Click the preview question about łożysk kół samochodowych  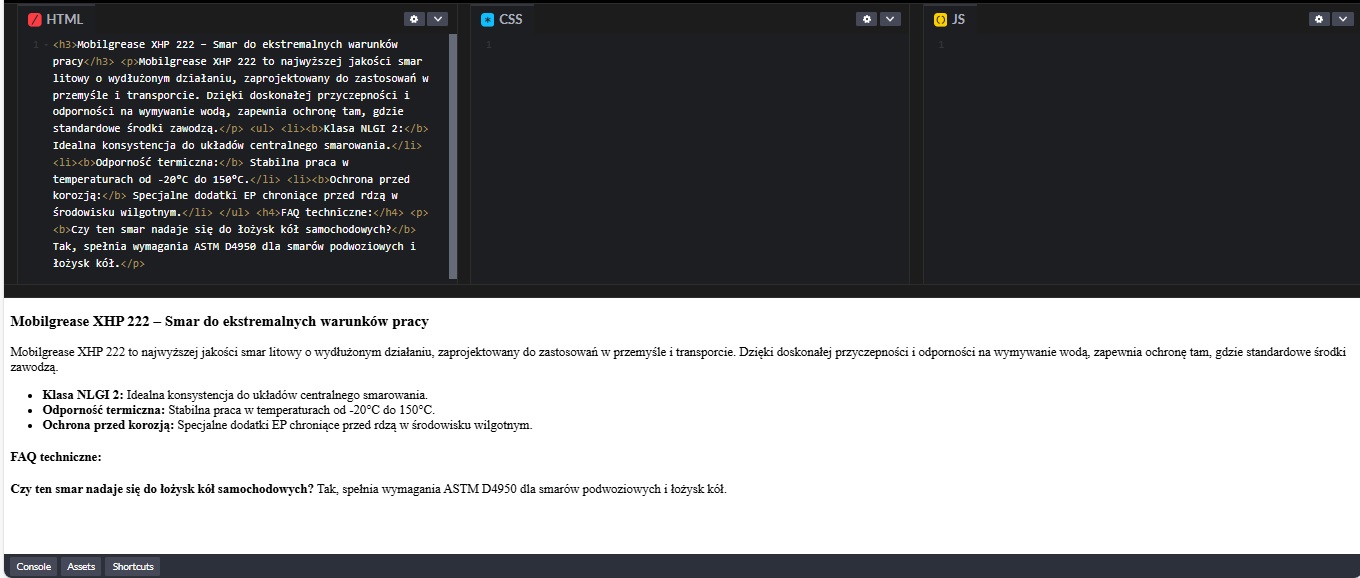162,489
